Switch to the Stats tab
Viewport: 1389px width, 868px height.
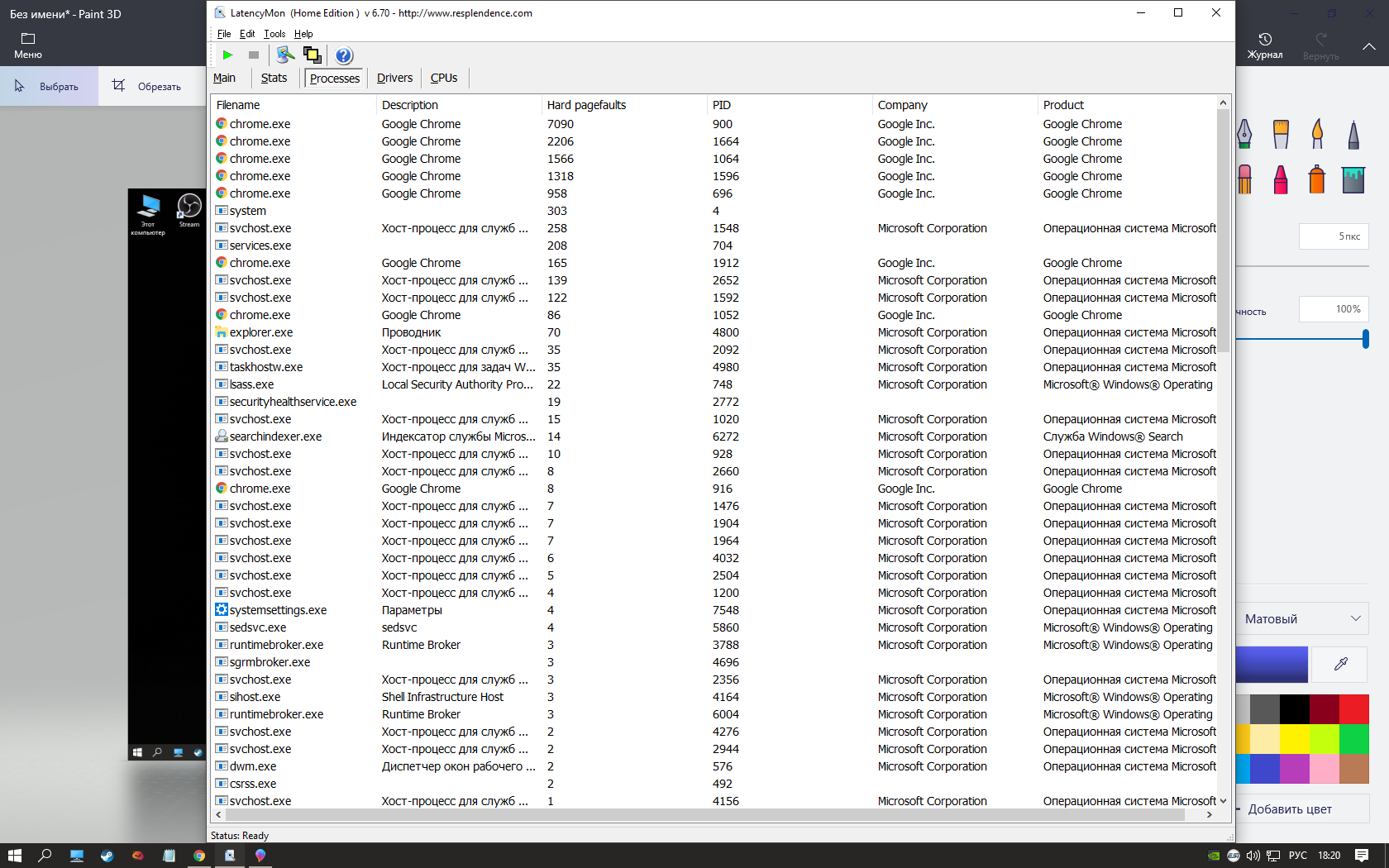click(274, 78)
